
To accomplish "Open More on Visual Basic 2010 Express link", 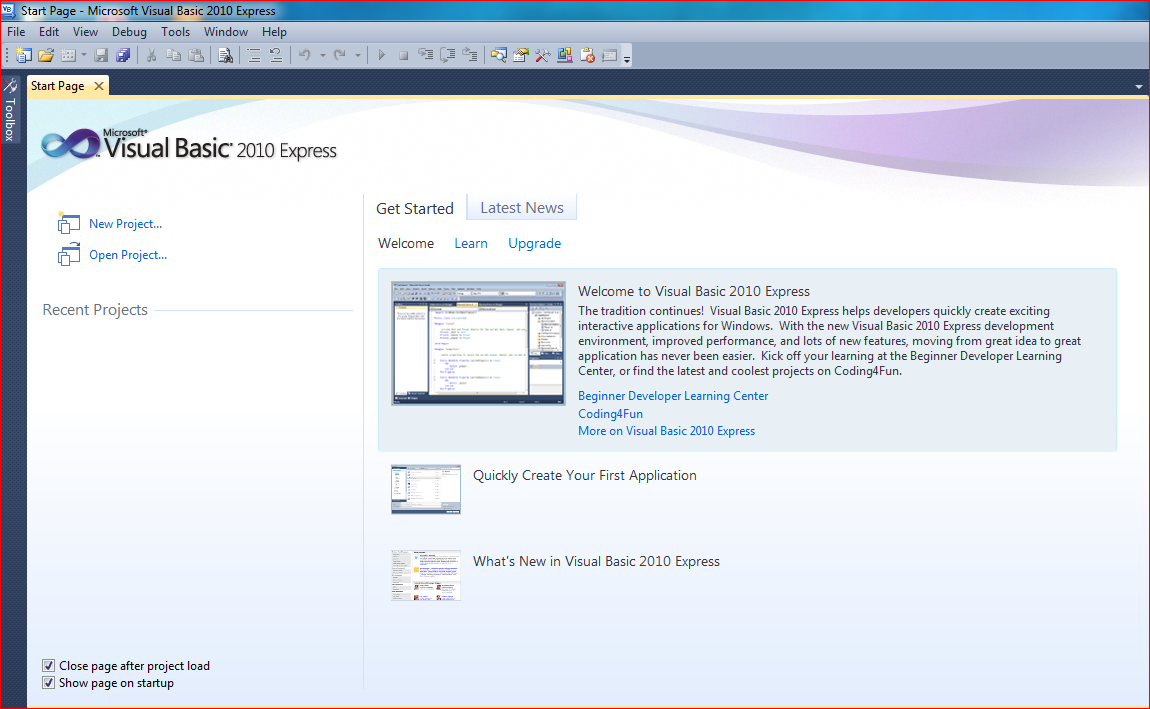I will coord(667,431).
